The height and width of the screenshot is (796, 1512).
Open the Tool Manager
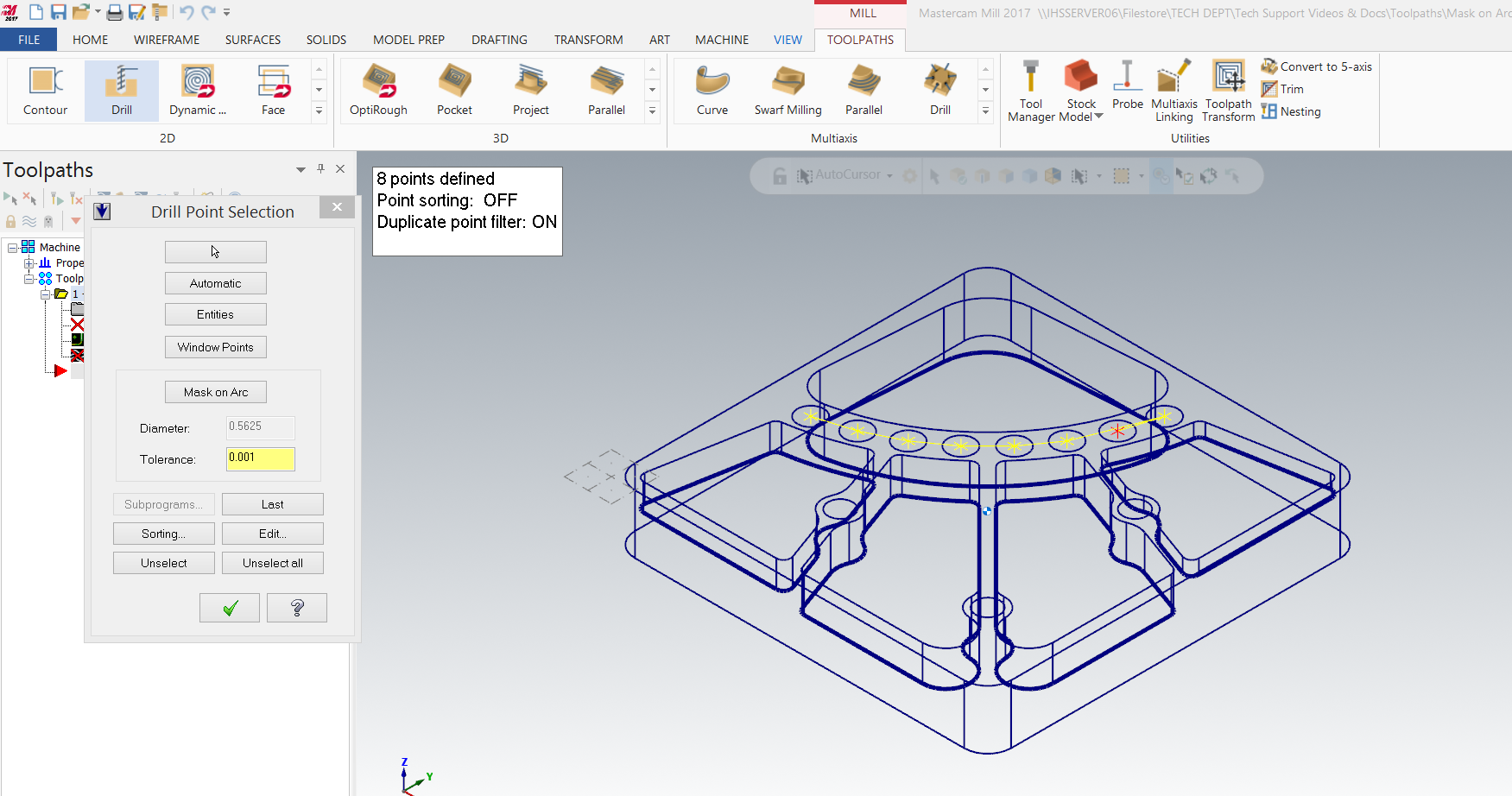[1031, 91]
